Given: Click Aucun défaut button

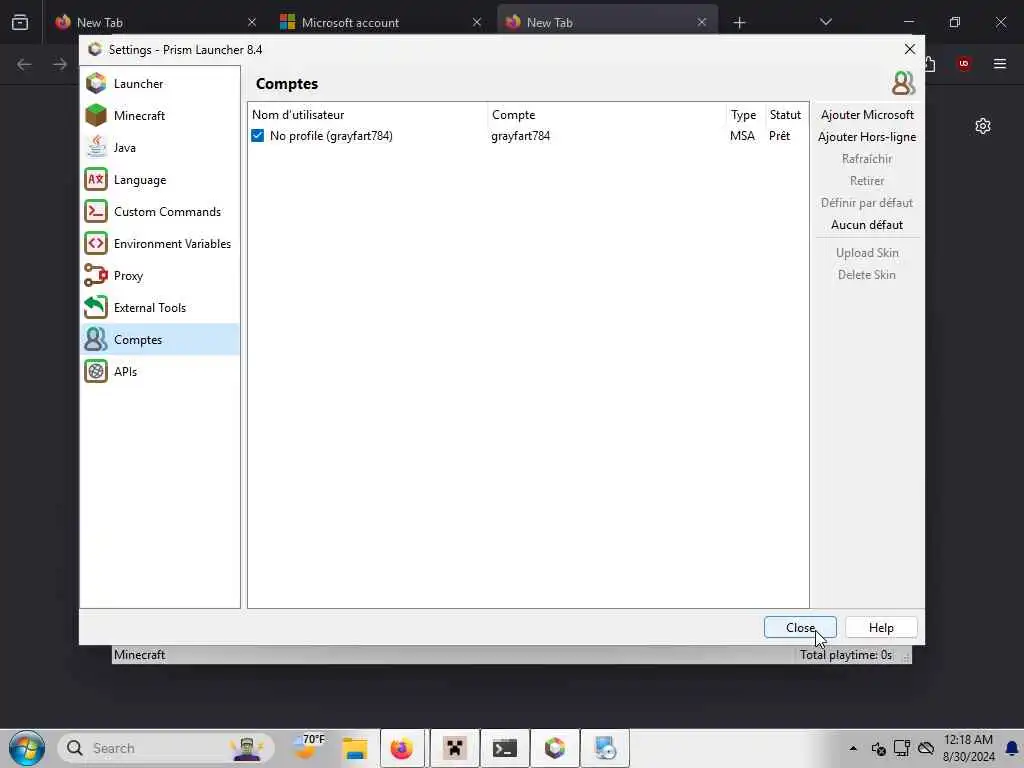Looking at the screenshot, I should [x=867, y=225].
